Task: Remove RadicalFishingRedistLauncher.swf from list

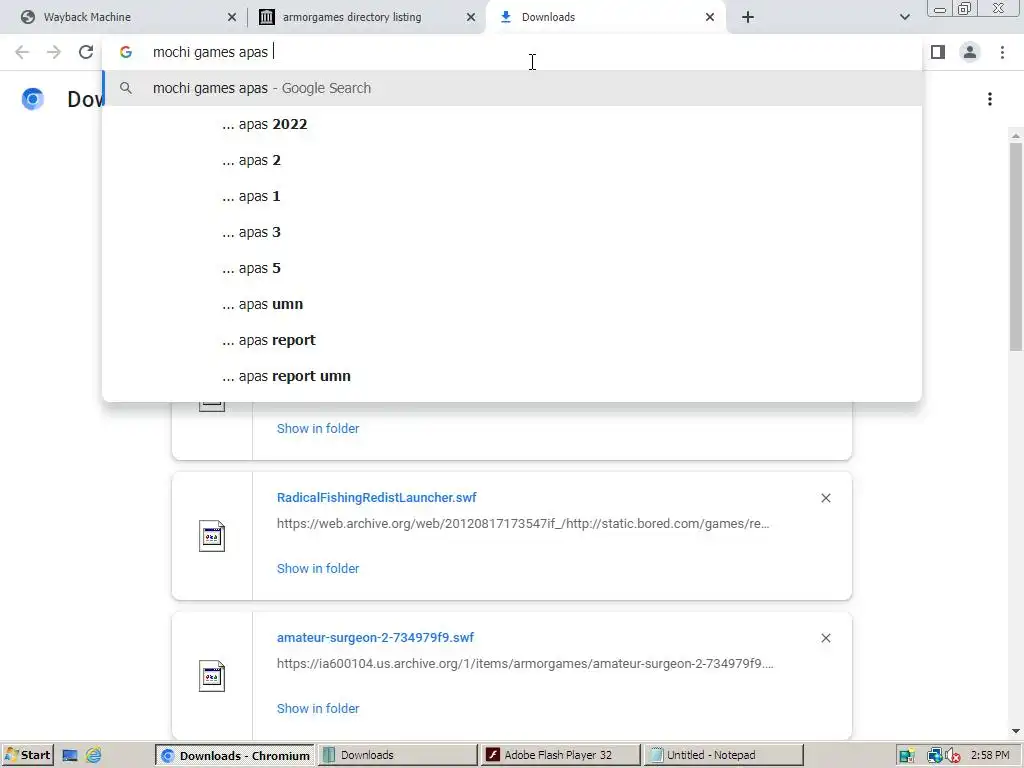Action: pos(825,498)
